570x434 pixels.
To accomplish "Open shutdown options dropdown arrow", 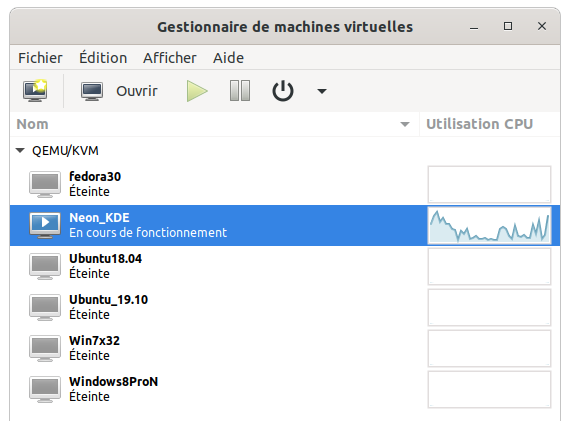I will (322, 91).
